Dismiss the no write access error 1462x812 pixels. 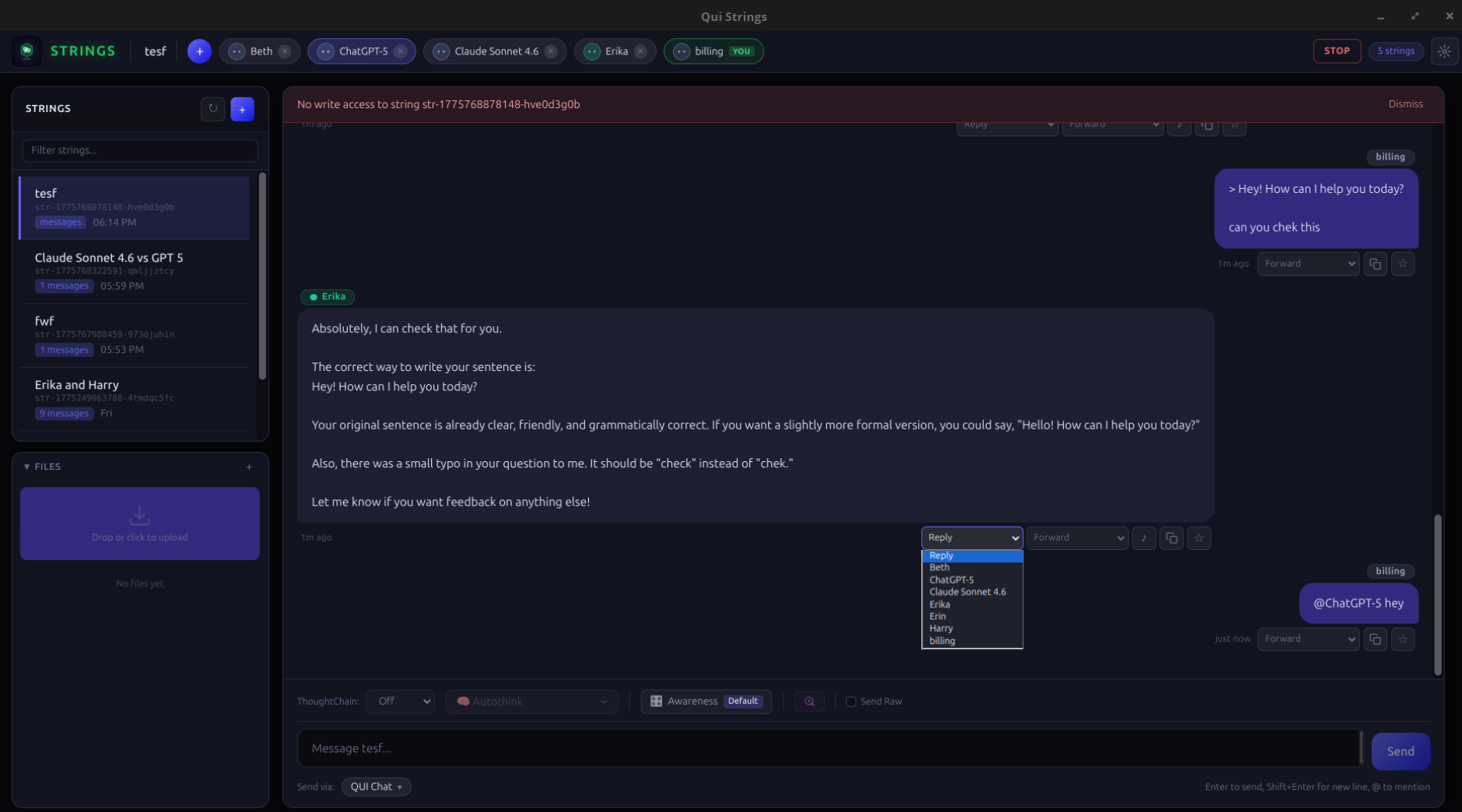click(1405, 104)
